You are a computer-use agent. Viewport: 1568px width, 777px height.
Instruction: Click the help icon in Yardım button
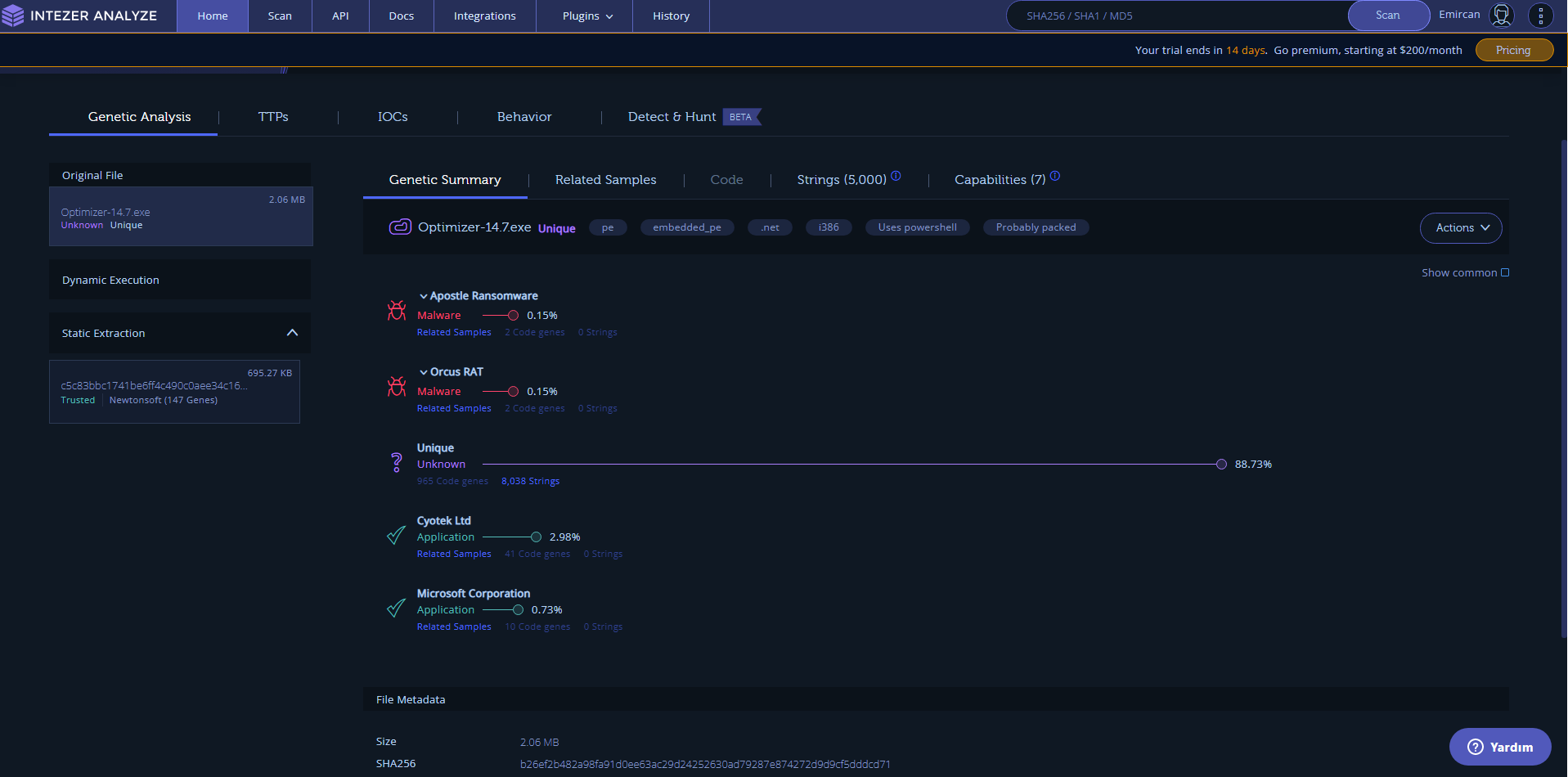[x=1476, y=747]
